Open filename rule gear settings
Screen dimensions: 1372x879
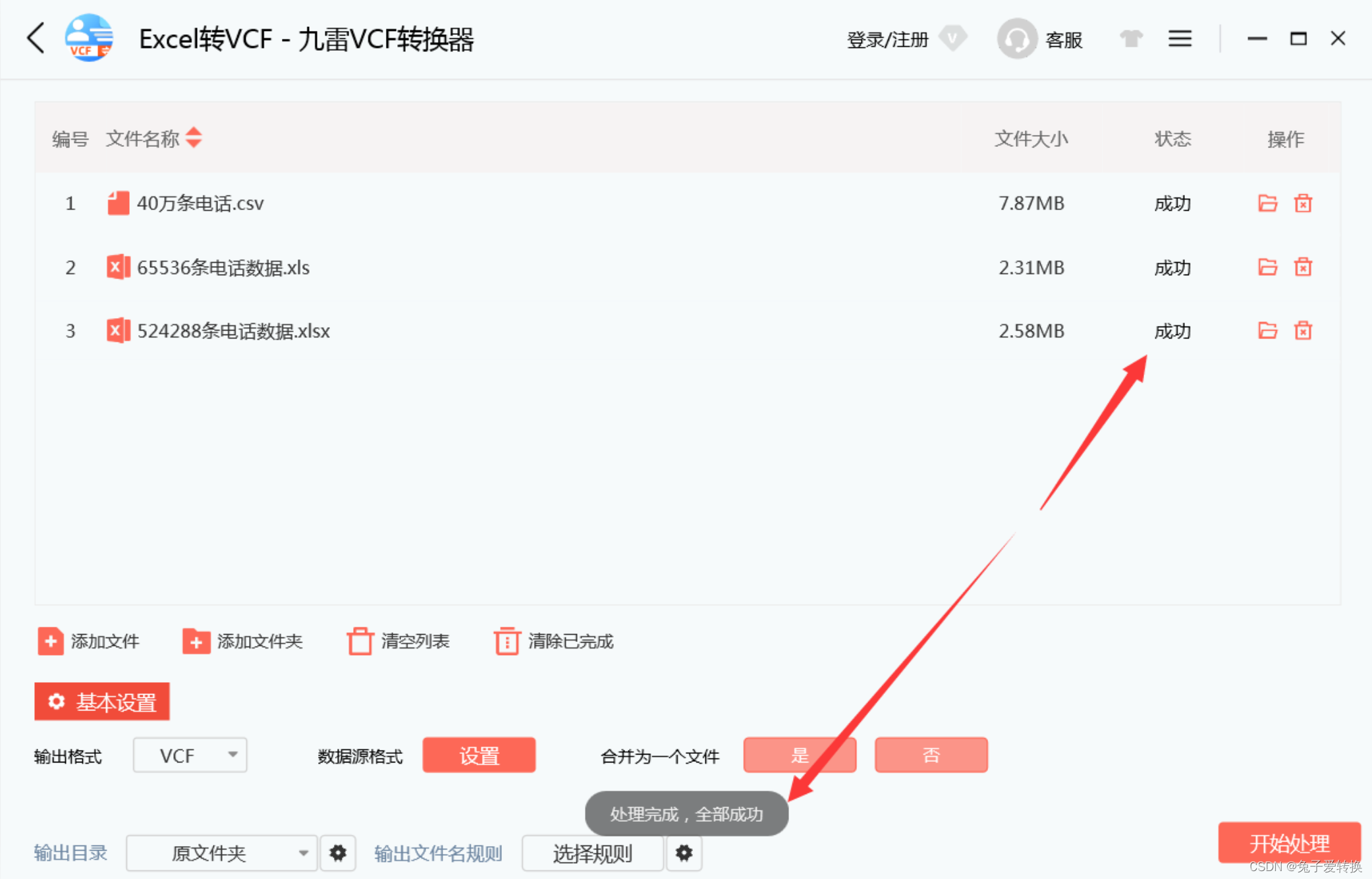click(x=684, y=853)
